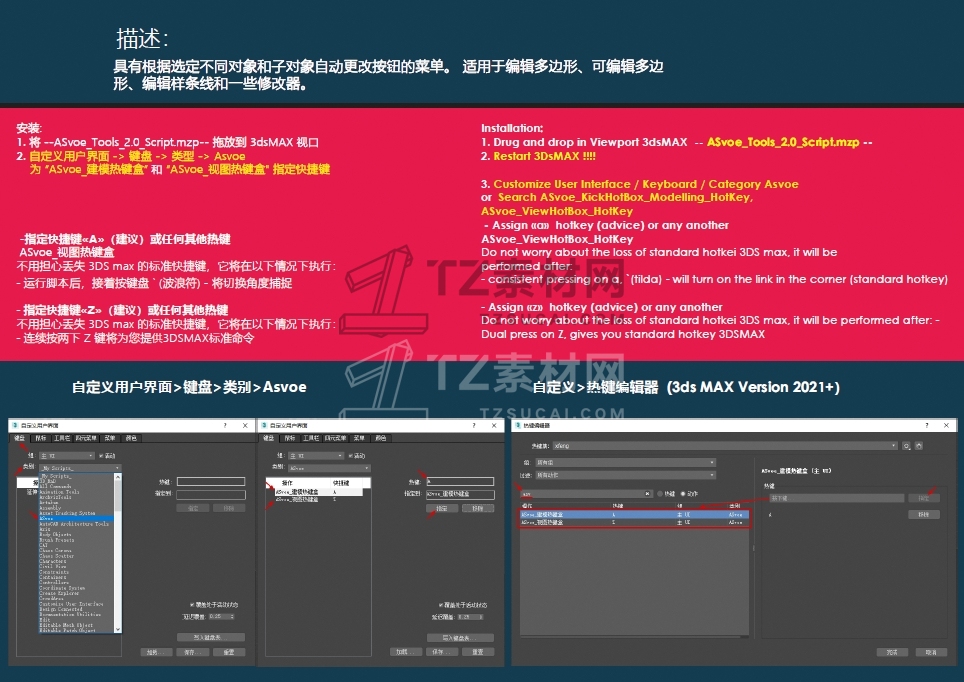The width and height of the screenshot is (964, 682).
Task: Click 保存 save button in dialog with open category list
Action: 192,652
